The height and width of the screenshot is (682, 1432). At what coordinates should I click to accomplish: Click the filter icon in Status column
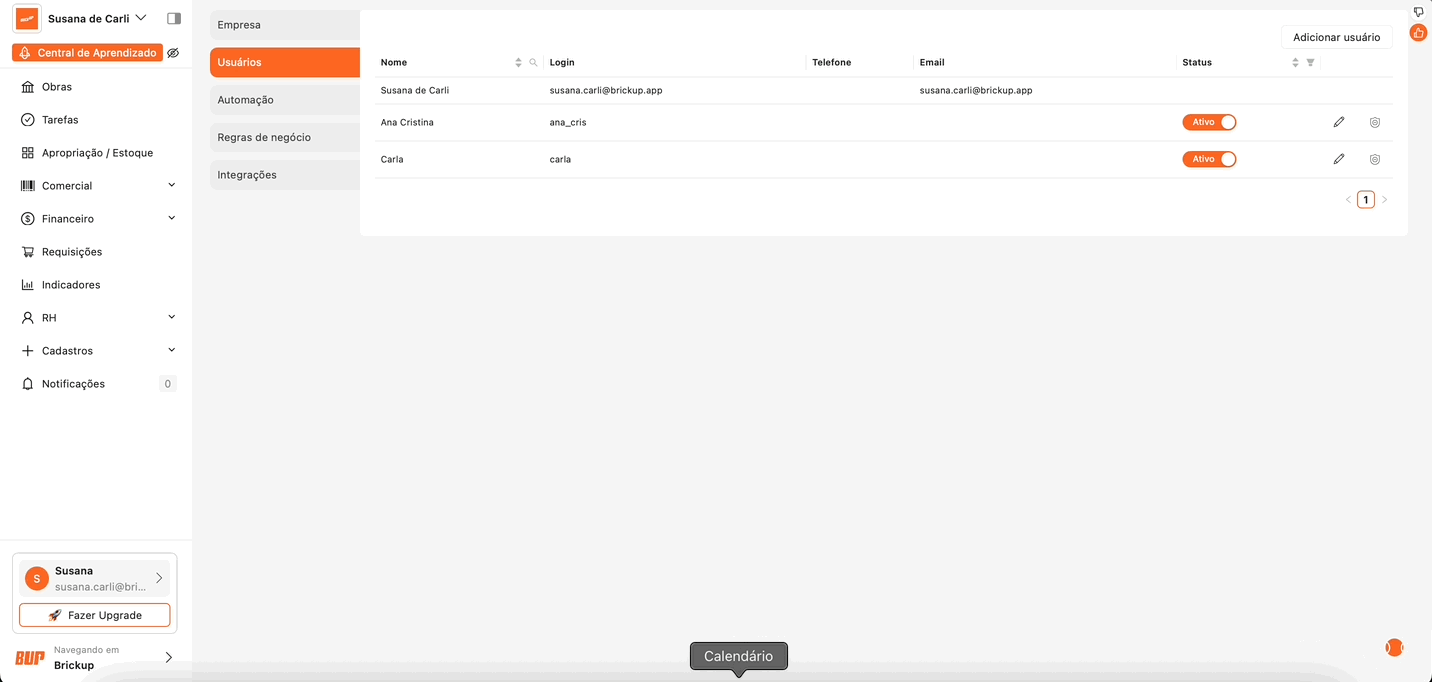(x=1310, y=62)
